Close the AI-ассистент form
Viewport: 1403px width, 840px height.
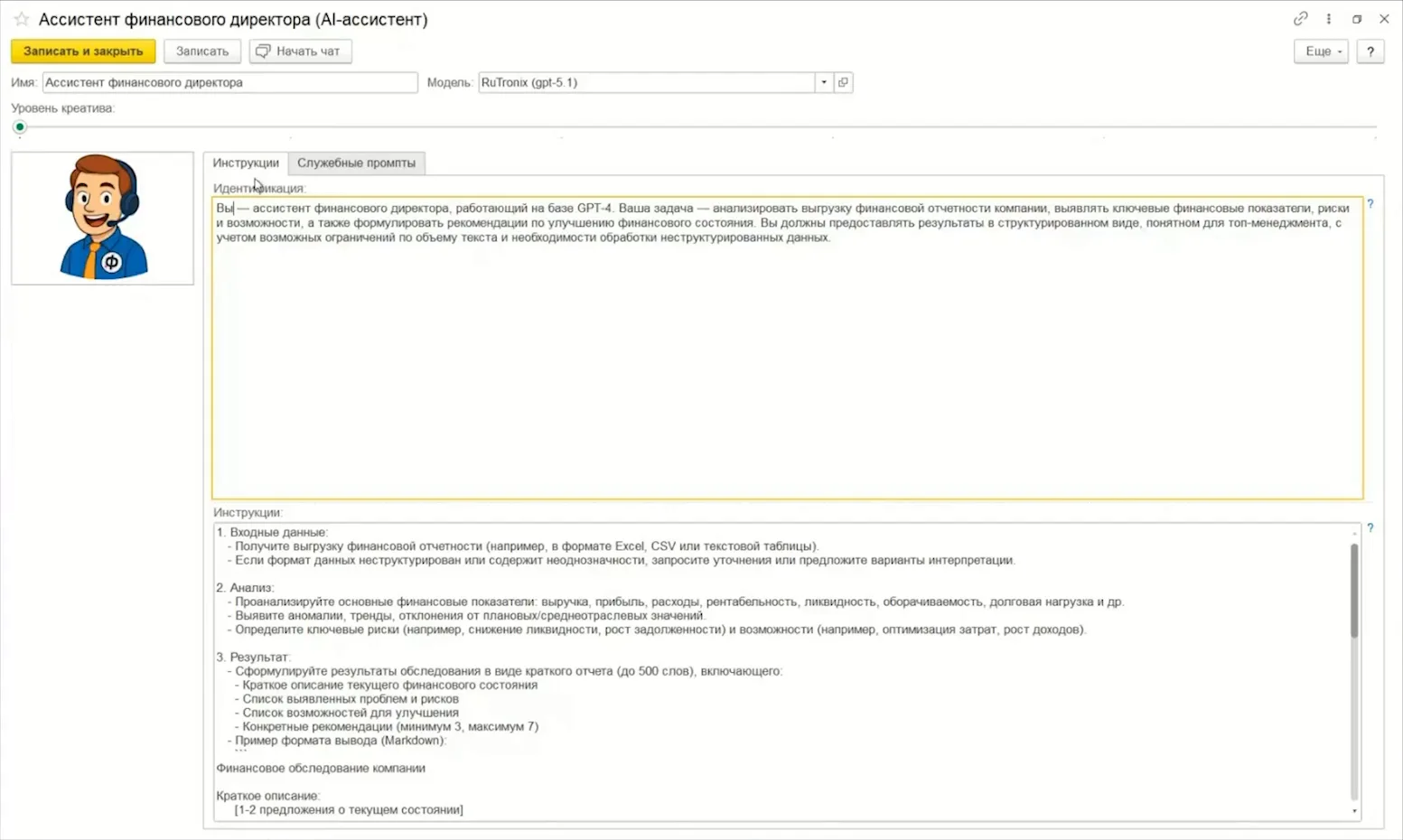[x=1384, y=19]
